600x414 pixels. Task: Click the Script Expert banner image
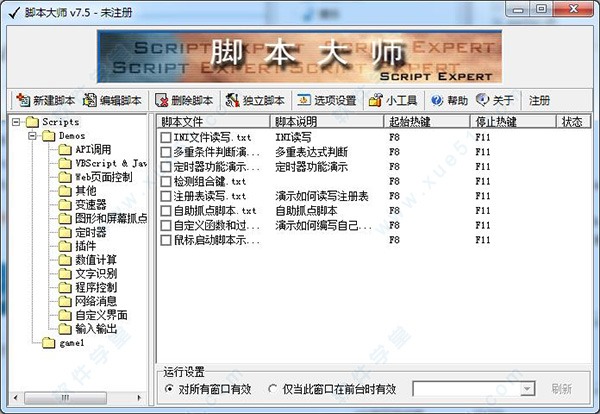pyautogui.click(x=300, y=57)
